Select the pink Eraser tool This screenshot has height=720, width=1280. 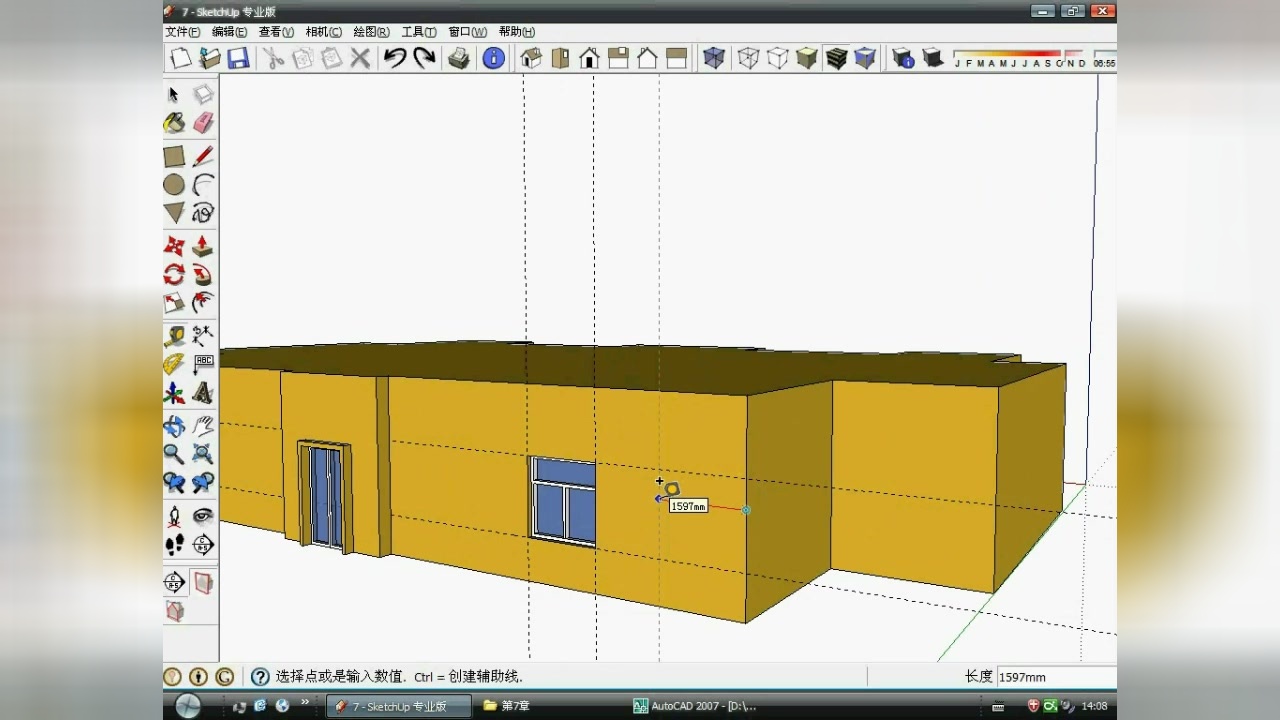(203, 123)
